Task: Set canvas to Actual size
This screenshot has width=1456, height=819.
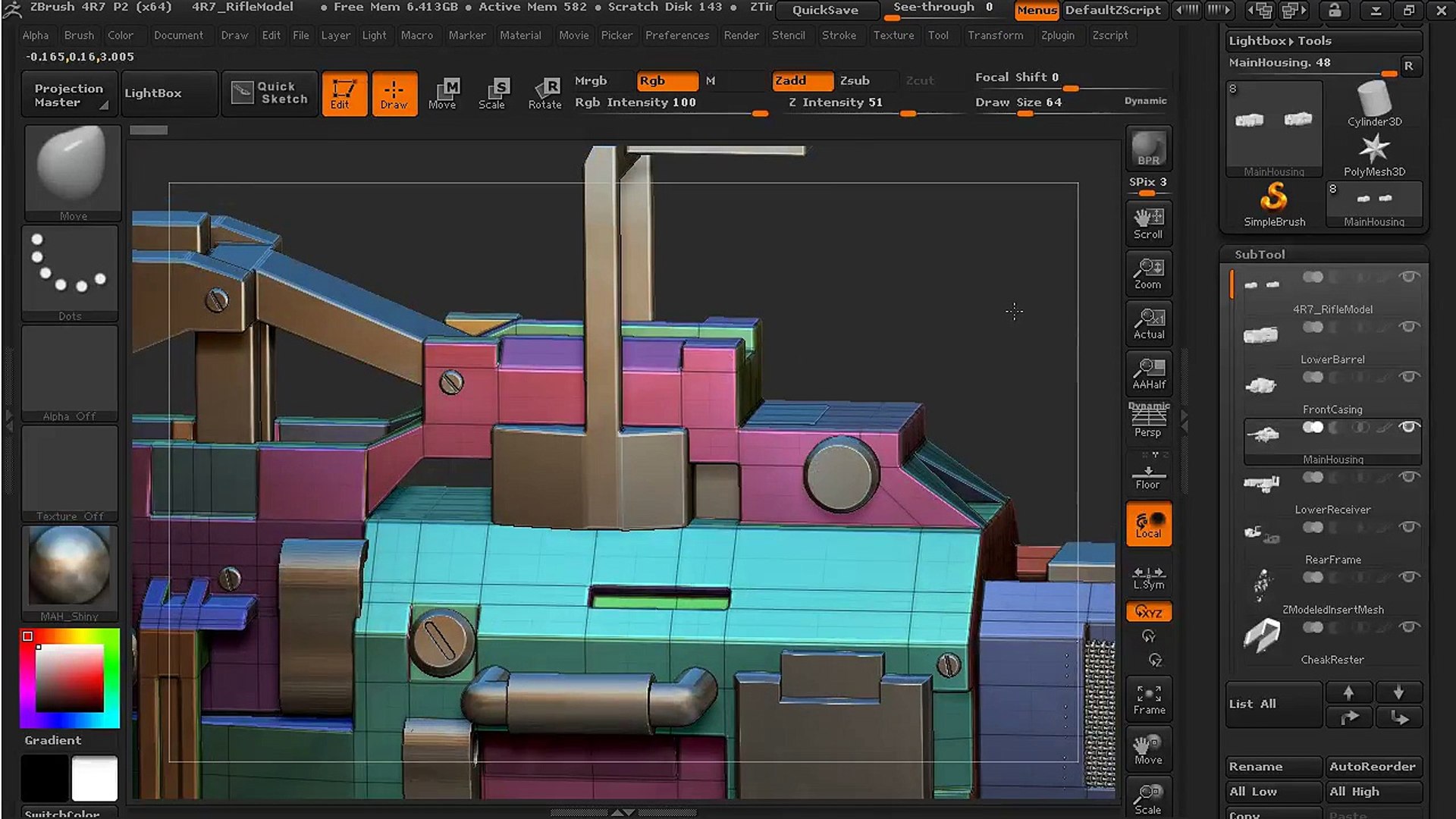Action: [x=1149, y=324]
